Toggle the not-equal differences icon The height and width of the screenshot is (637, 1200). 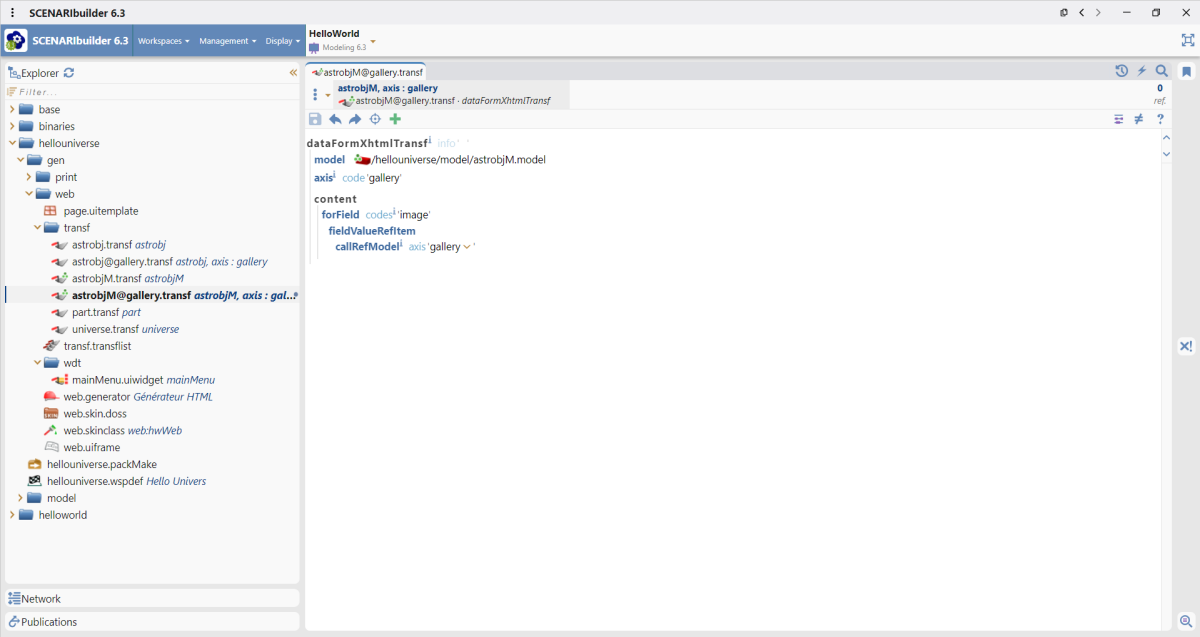1139,119
